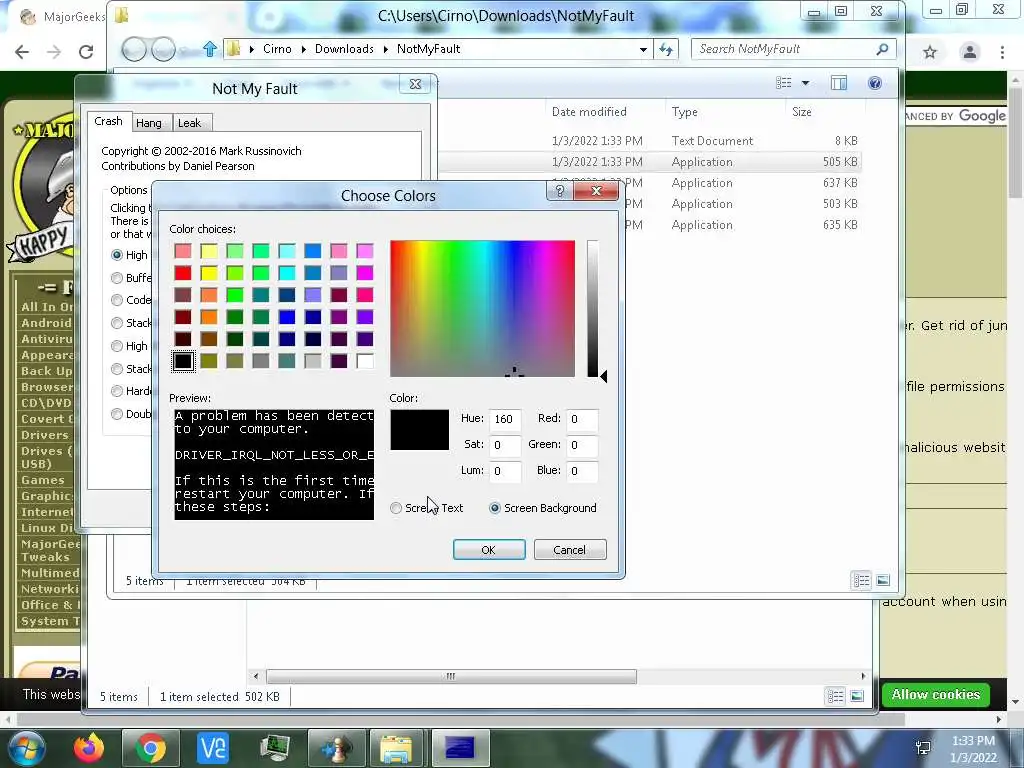The image size is (1024, 768).
Task: Open the blue screen app taskbar icon
Action: tap(459, 748)
